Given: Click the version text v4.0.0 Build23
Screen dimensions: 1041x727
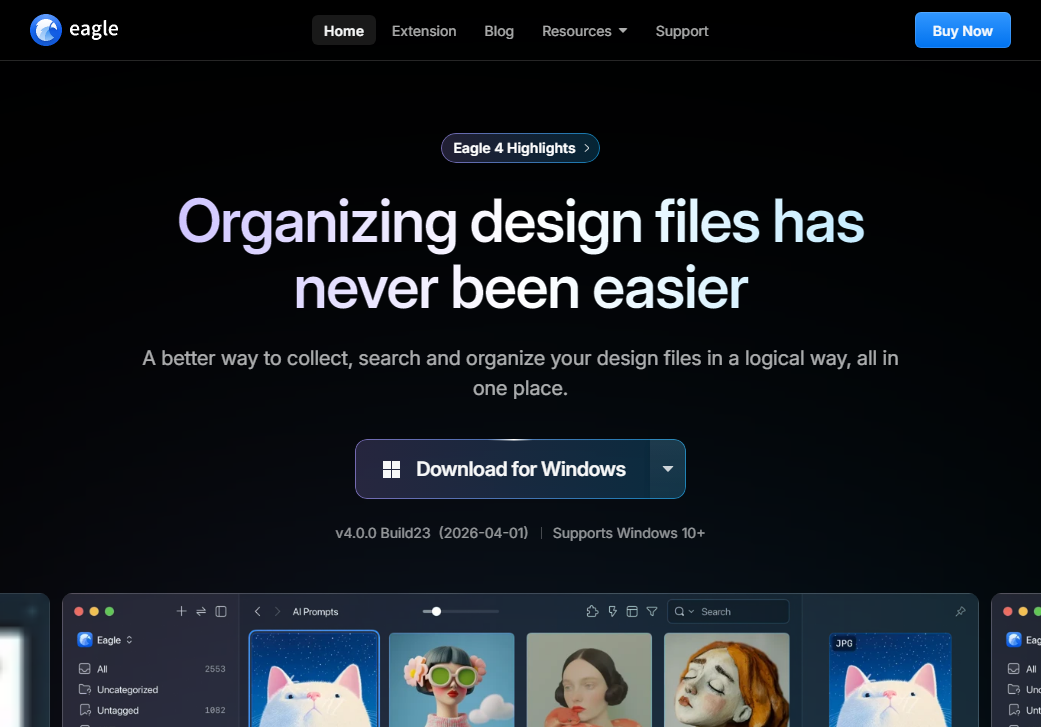Looking at the screenshot, I should [383, 533].
